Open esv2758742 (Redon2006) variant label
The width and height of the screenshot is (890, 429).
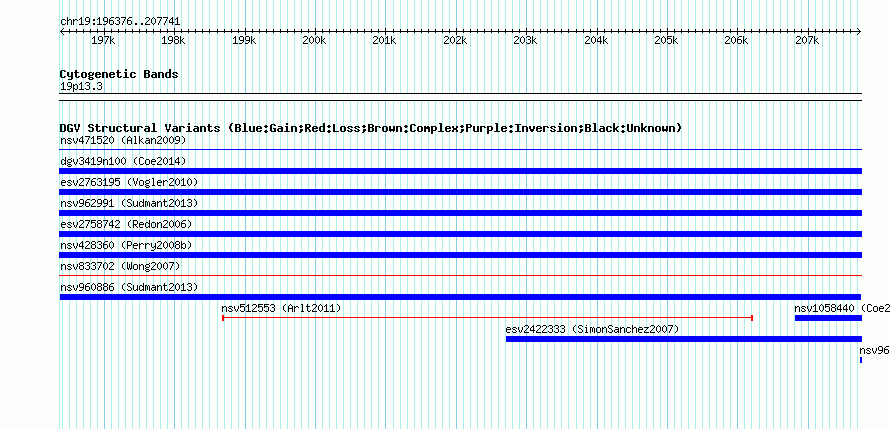126,224
